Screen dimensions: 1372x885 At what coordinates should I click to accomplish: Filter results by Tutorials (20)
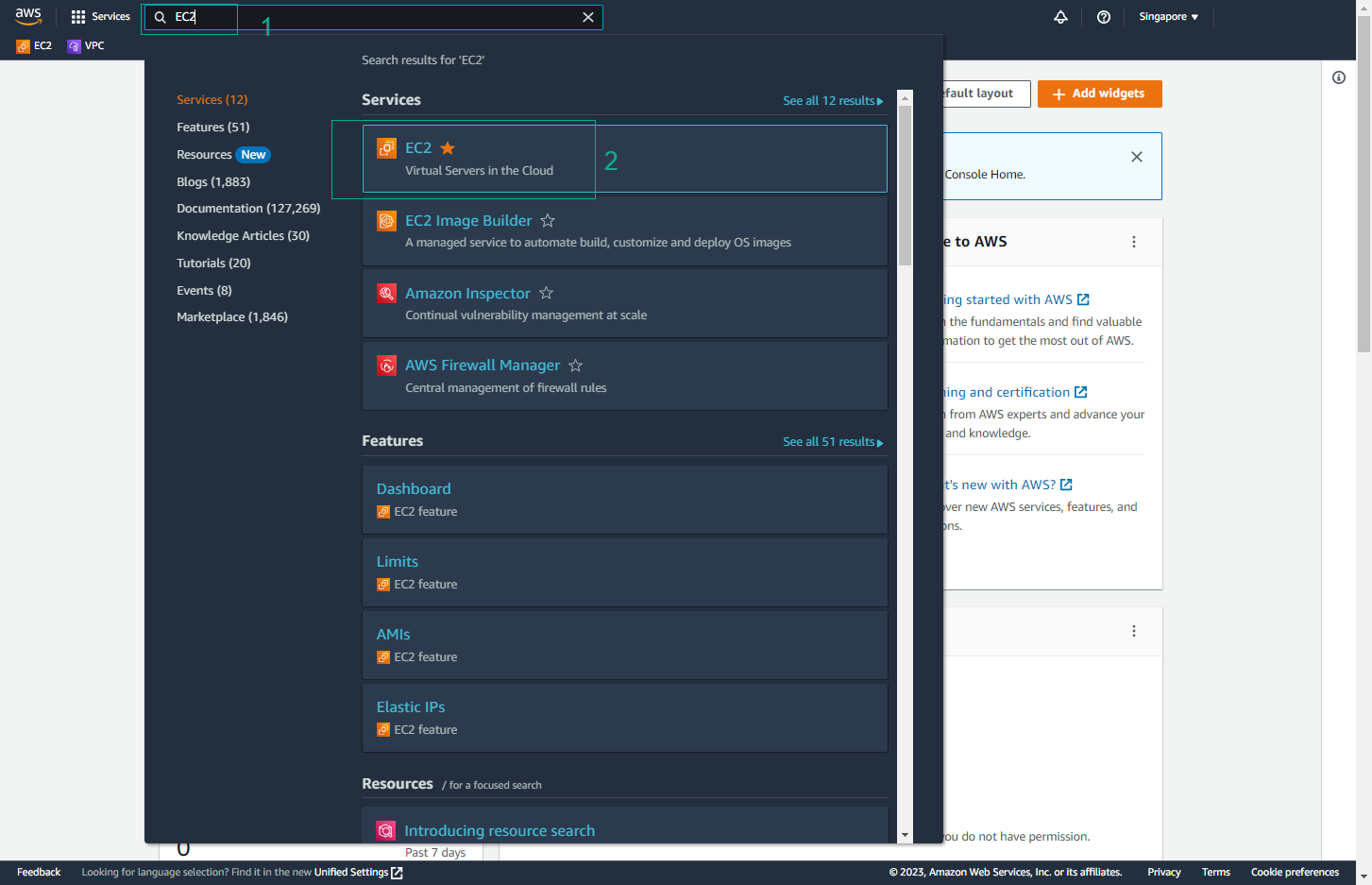(x=213, y=264)
